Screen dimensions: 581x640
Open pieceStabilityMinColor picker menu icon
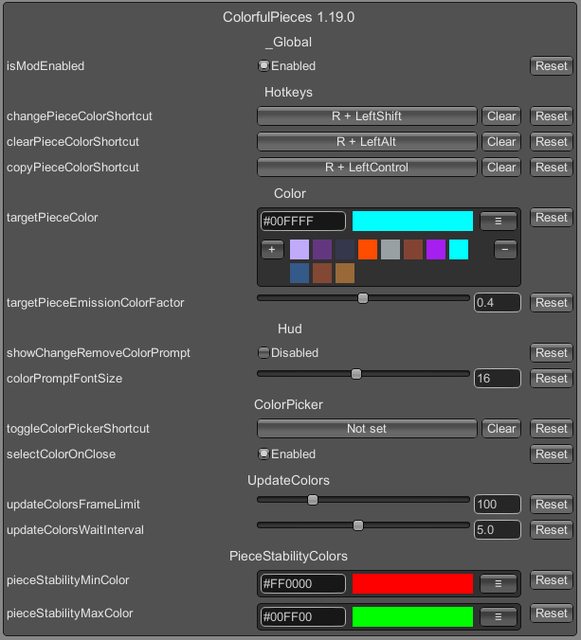[498, 584]
